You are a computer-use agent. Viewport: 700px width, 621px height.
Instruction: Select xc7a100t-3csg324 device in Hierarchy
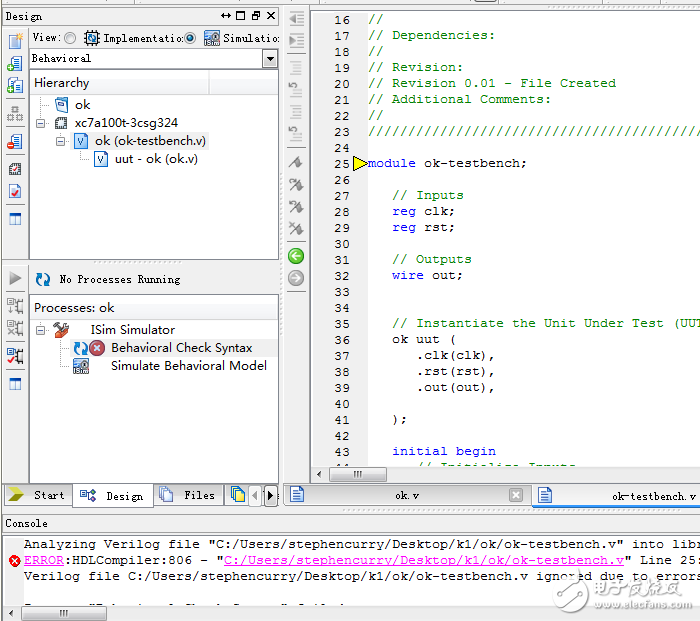click(x=126, y=123)
